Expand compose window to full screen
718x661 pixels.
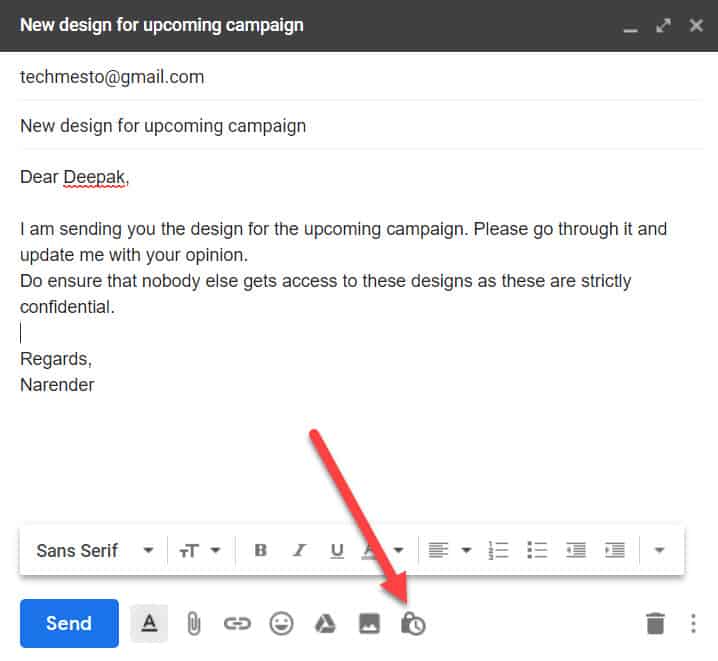664,26
